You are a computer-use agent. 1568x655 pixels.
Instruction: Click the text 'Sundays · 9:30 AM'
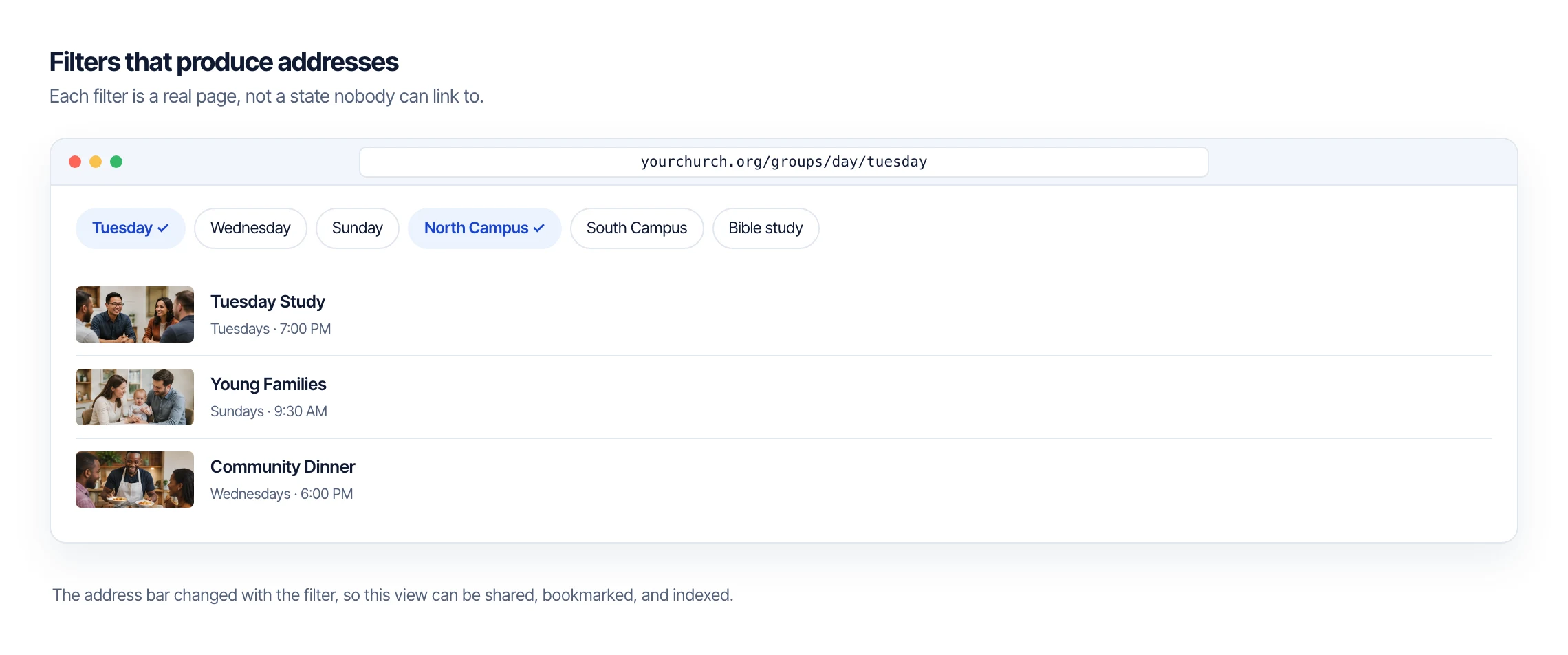(269, 411)
